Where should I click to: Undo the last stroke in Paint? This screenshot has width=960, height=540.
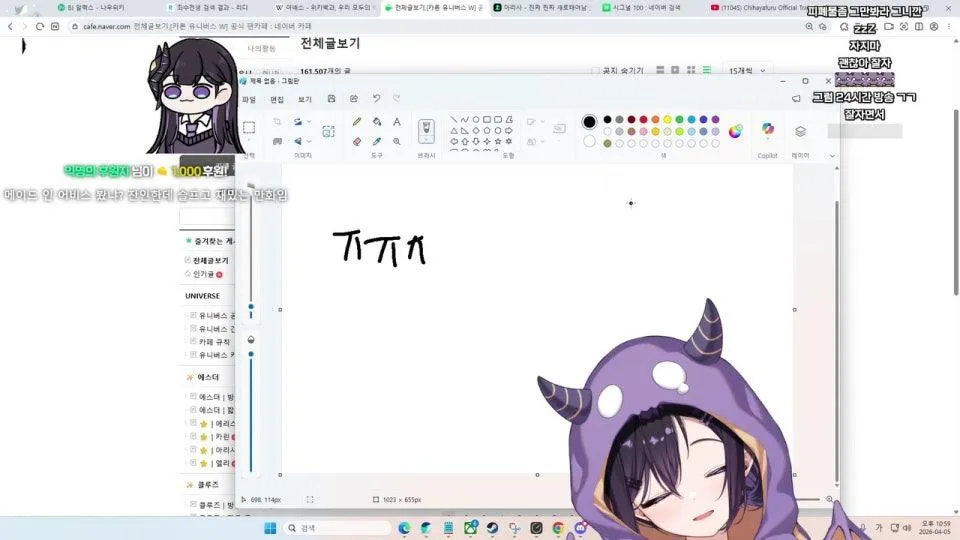pos(377,99)
